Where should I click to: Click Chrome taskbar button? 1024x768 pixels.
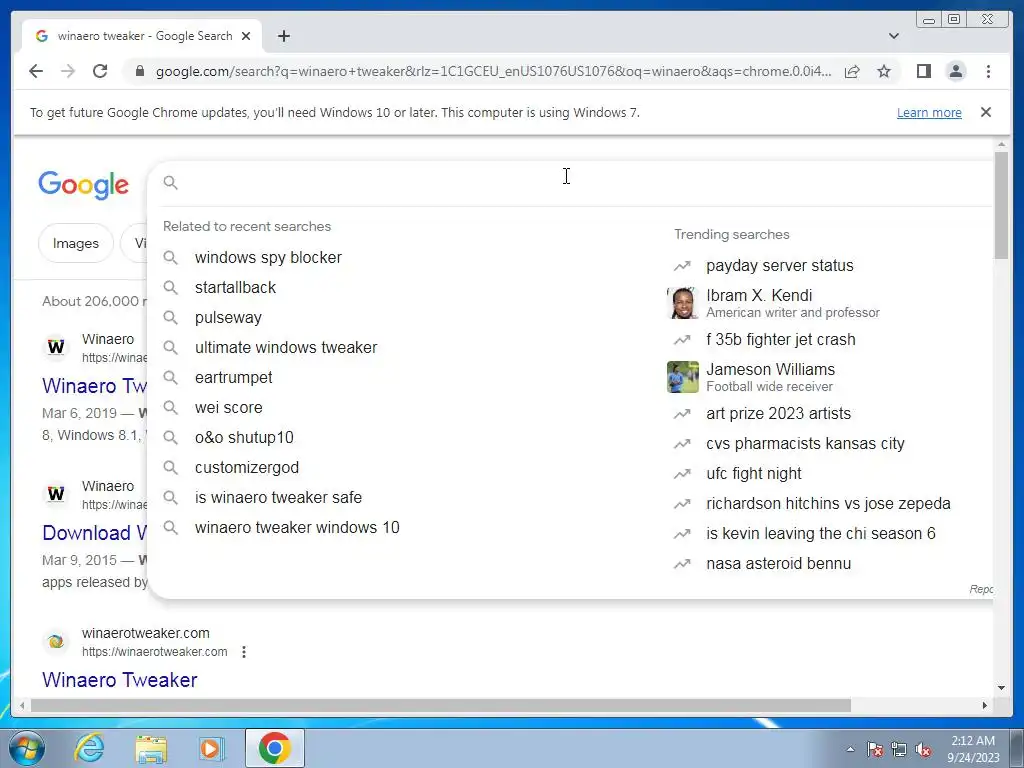click(274, 748)
